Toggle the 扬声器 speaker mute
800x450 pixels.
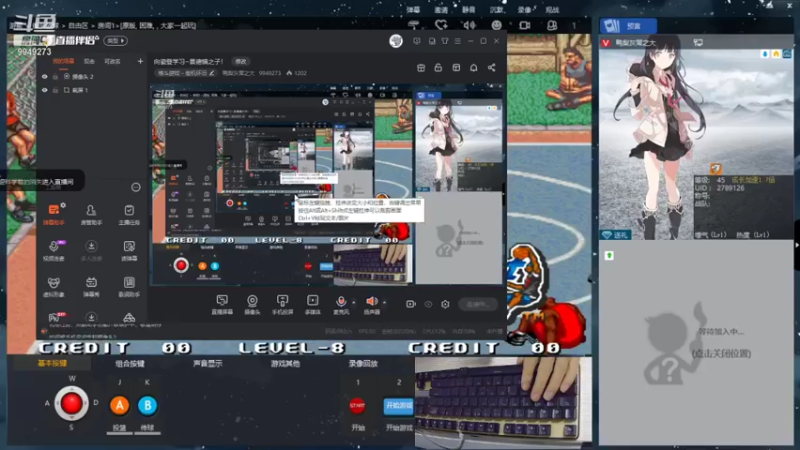[372, 302]
